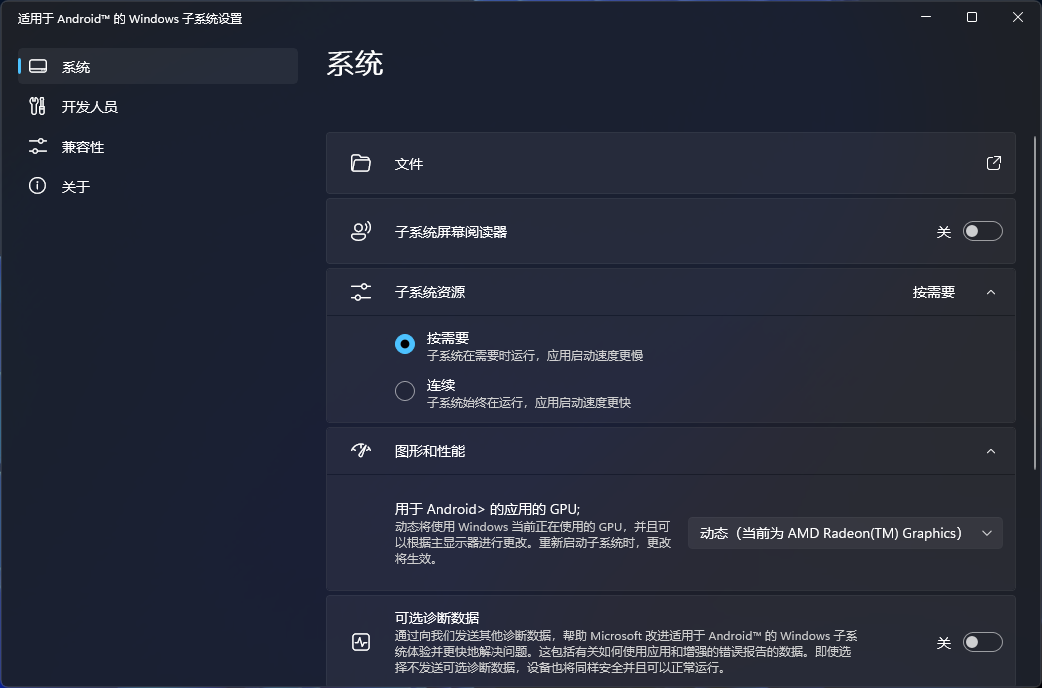Click the screen reader icon beside 子系统屏幕阅读器

361,230
